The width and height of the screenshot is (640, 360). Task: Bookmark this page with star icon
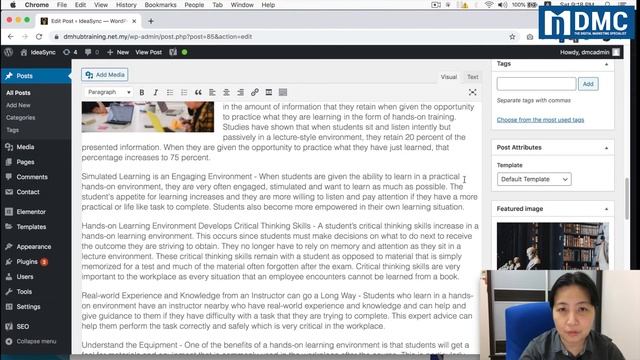point(512,37)
